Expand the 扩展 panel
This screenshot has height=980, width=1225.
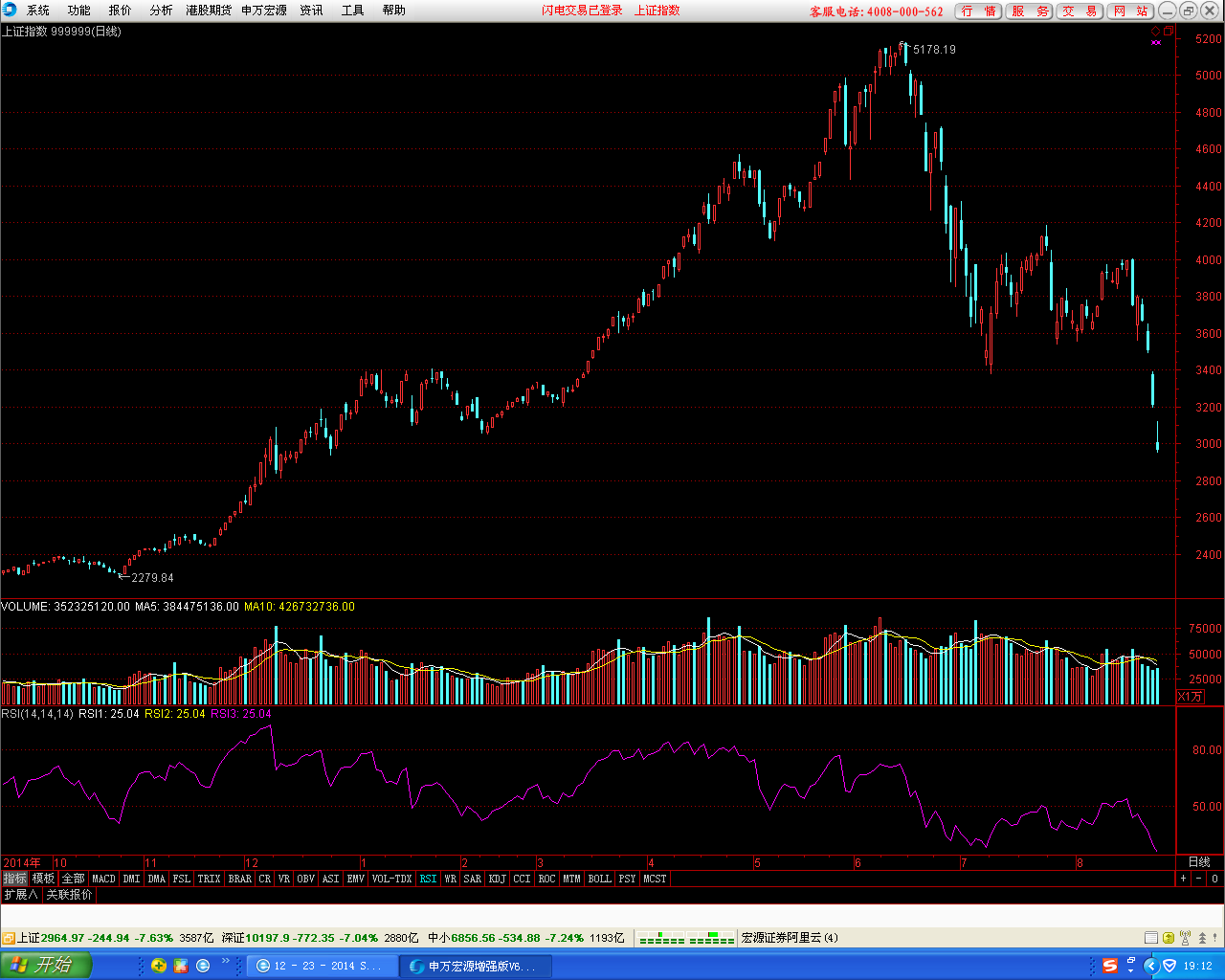[20, 895]
